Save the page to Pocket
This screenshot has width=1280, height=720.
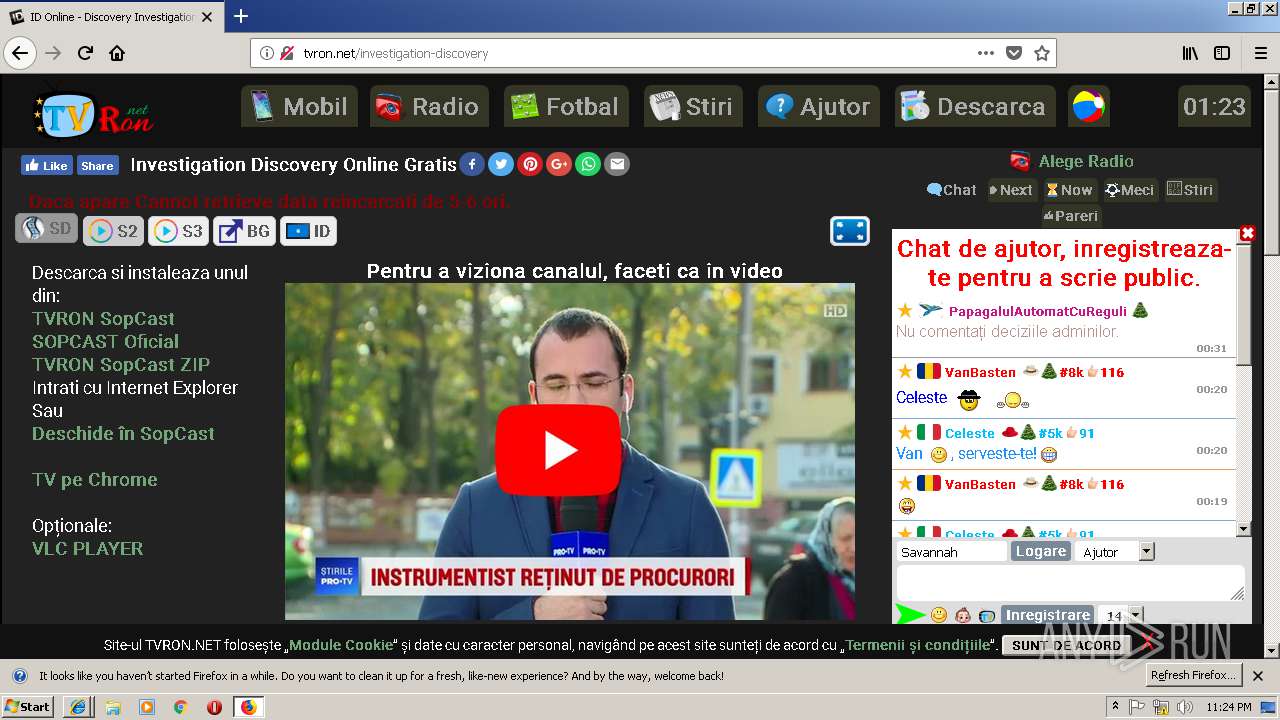click(x=1014, y=53)
